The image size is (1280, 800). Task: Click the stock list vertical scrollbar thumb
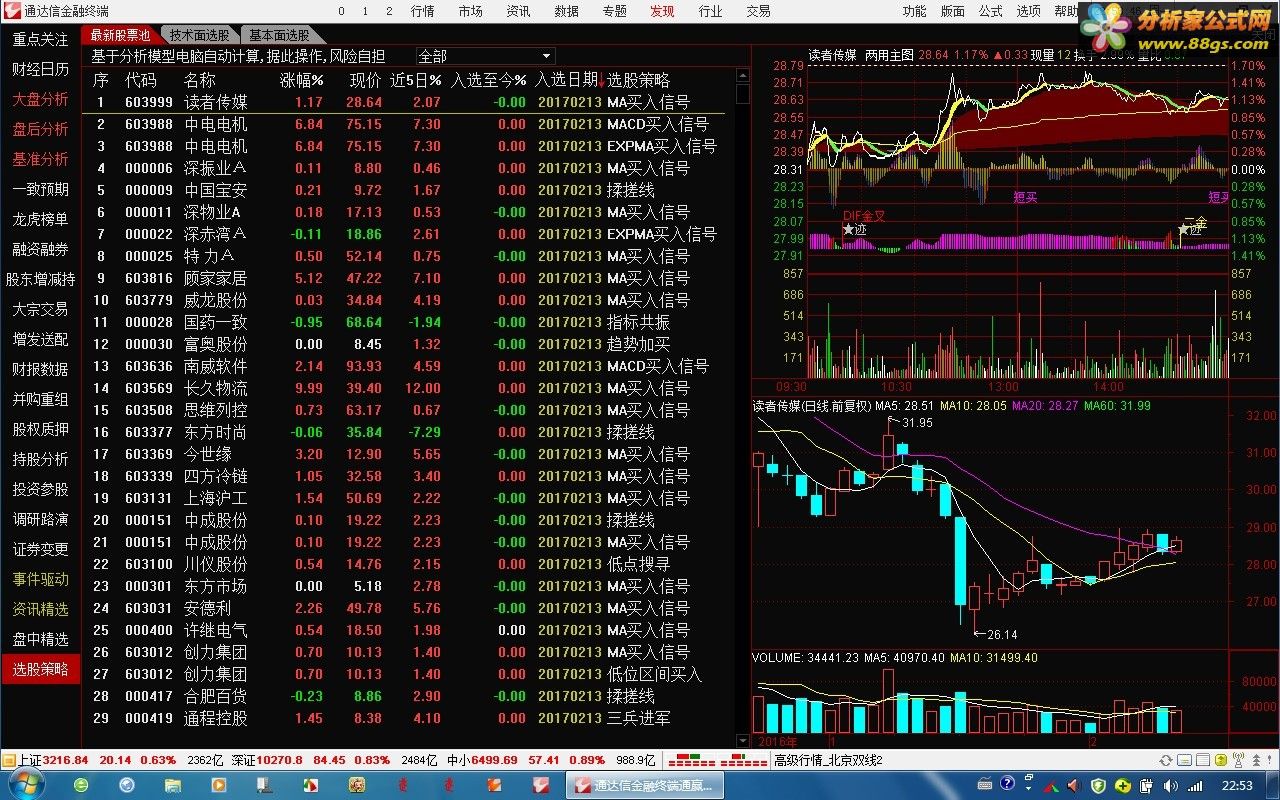742,93
